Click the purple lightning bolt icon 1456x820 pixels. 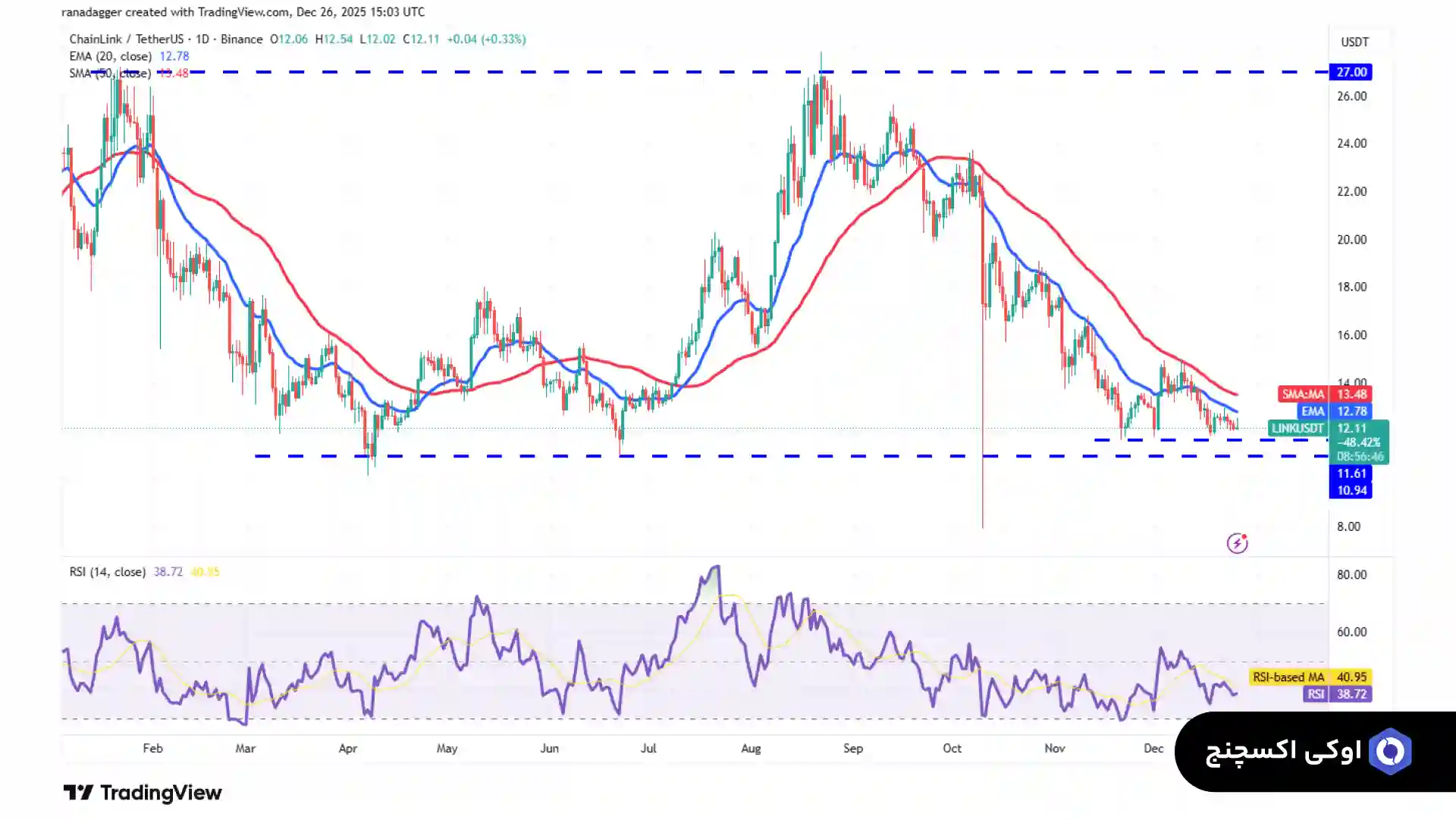[x=1237, y=543]
